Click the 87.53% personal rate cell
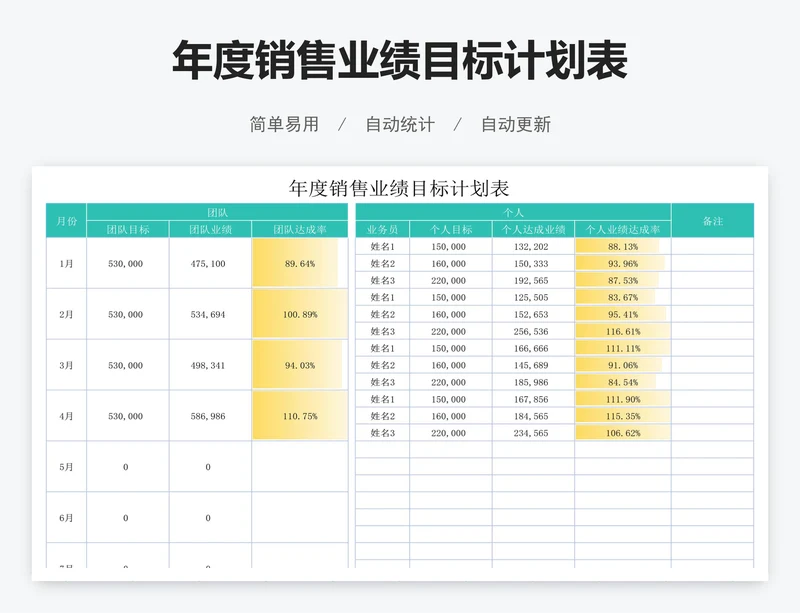 (x=623, y=280)
